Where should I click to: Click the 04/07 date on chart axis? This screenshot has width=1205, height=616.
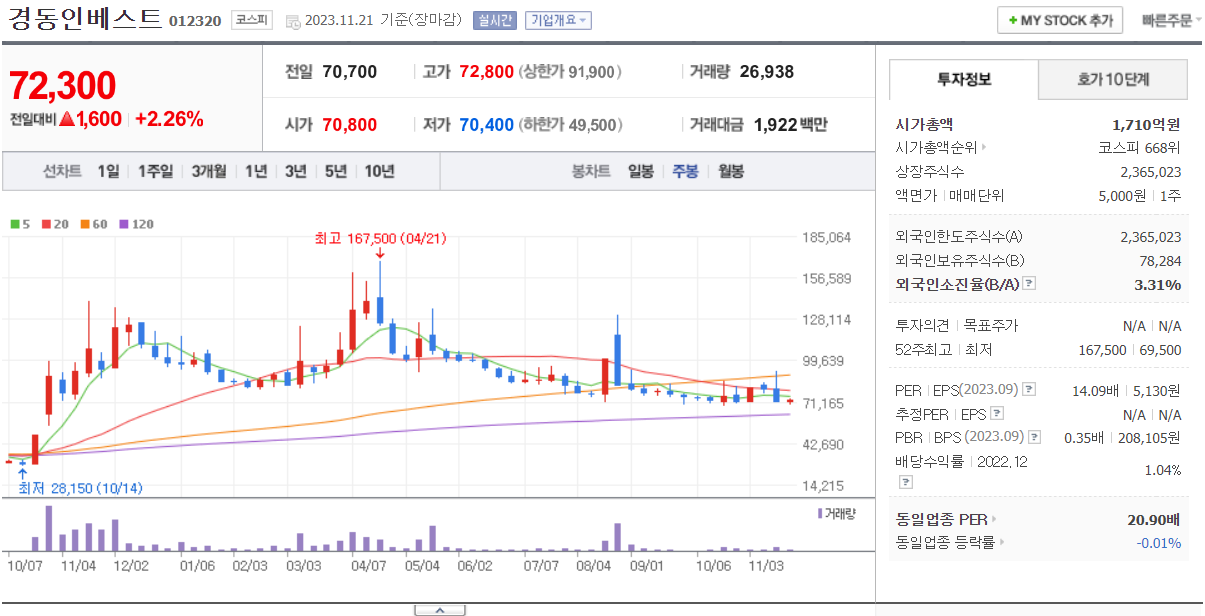pyautogui.click(x=369, y=566)
